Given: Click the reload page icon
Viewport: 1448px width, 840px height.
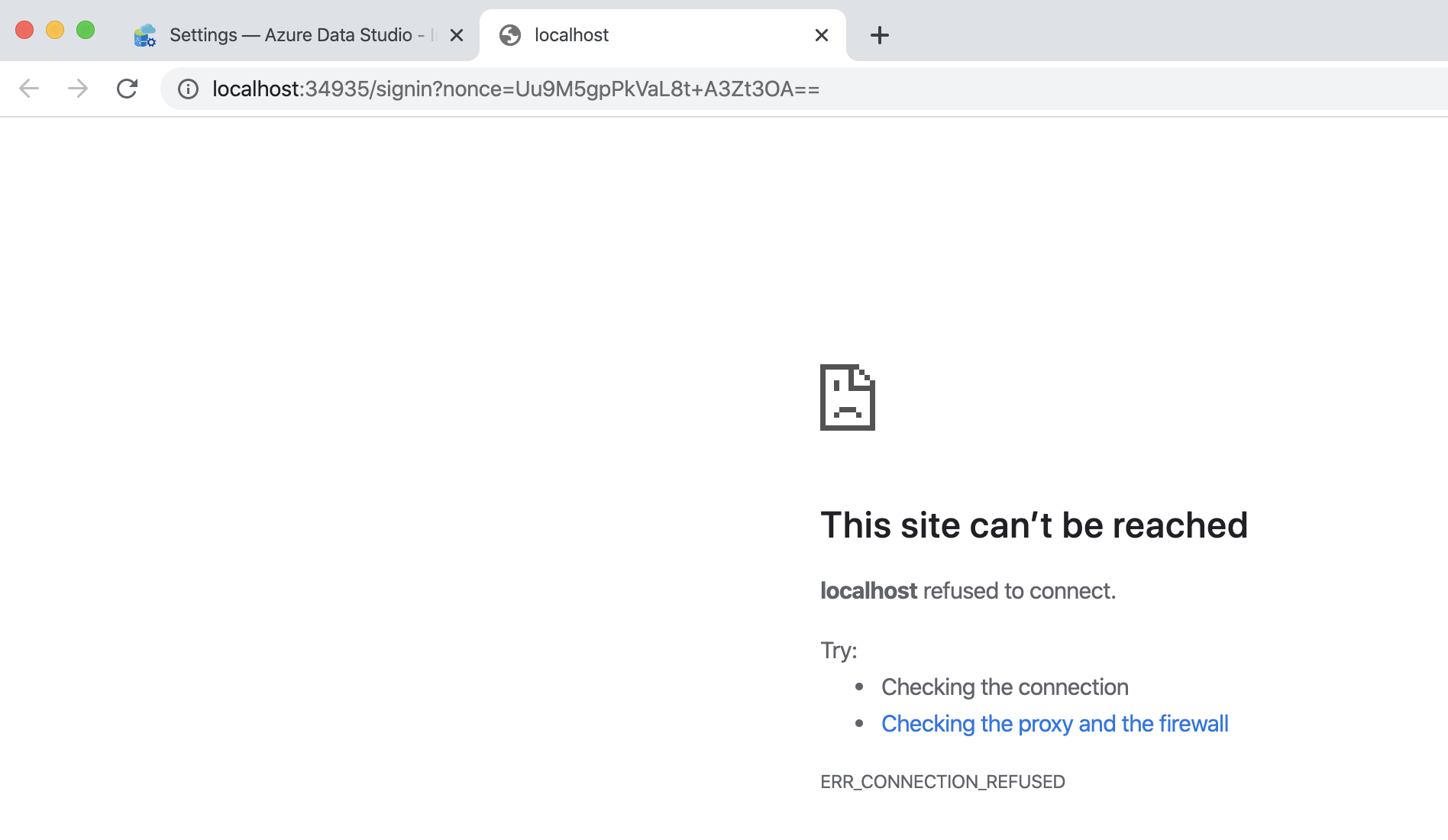Looking at the screenshot, I should (127, 89).
